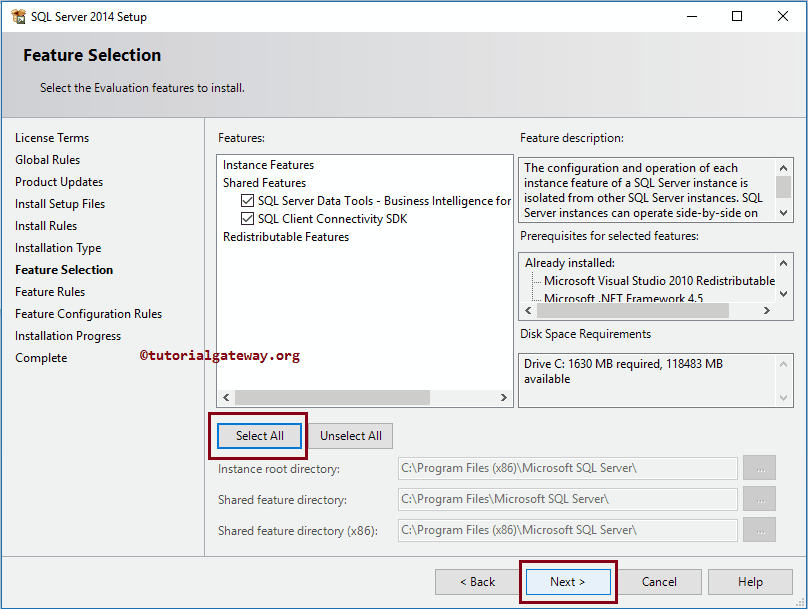Screen dimensions: 808x609
Task: Open the License Terms step in sidebar
Action: pyautogui.click(x=52, y=137)
